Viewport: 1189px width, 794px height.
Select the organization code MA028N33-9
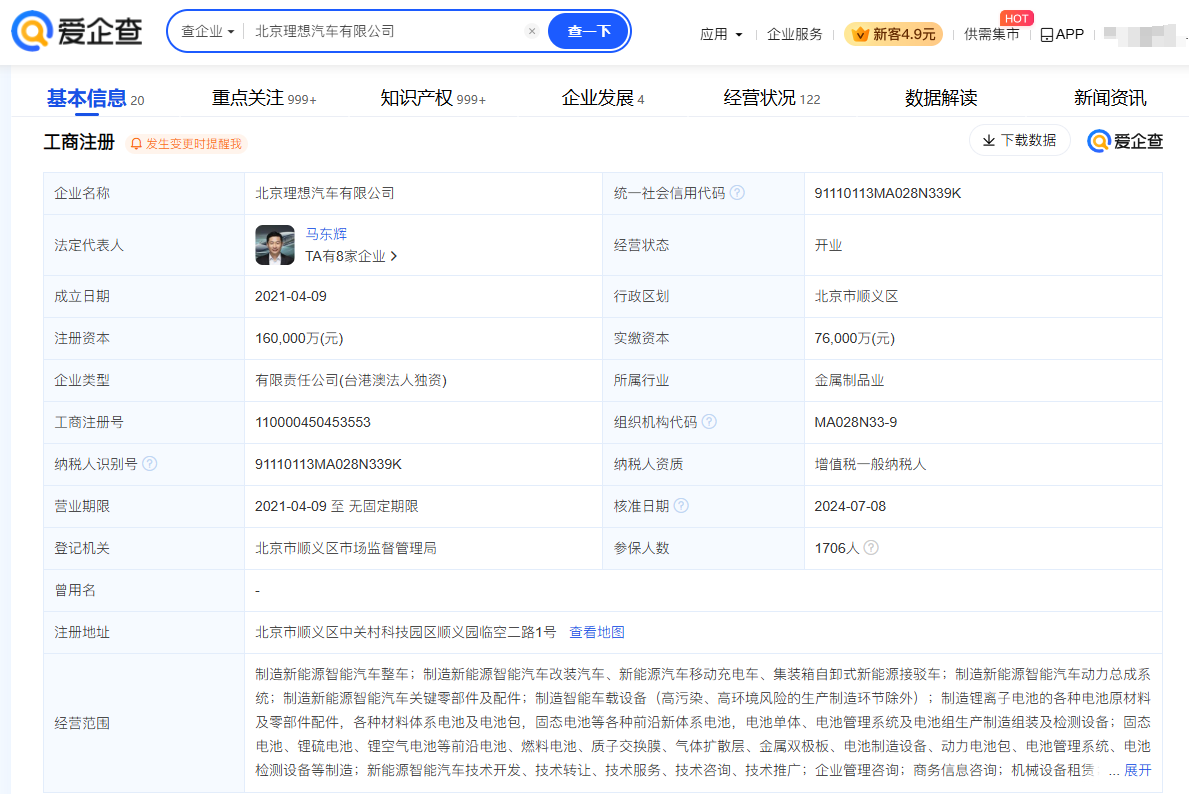point(855,422)
